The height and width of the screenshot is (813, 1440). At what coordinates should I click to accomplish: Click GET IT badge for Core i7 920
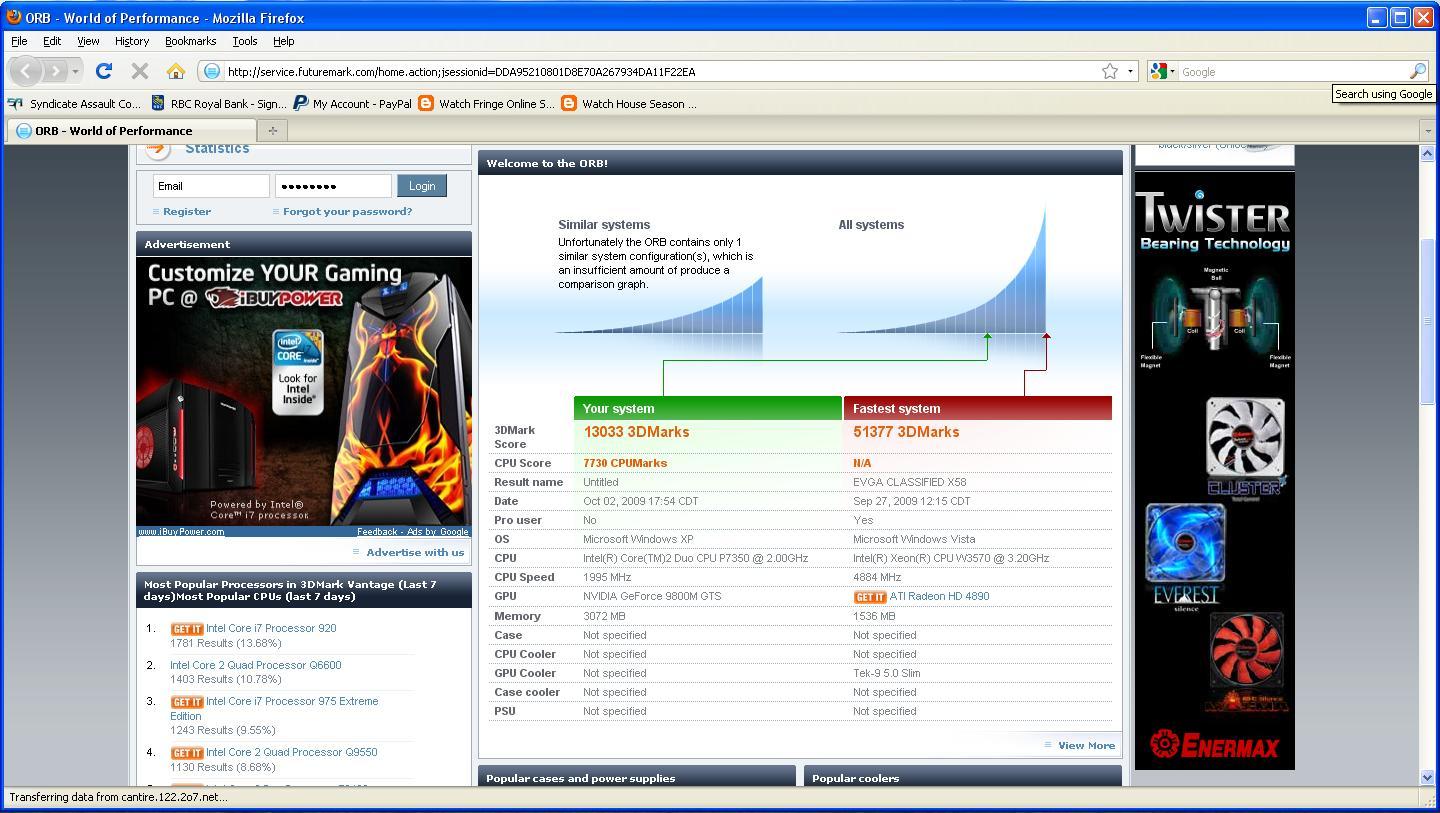tap(187, 629)
